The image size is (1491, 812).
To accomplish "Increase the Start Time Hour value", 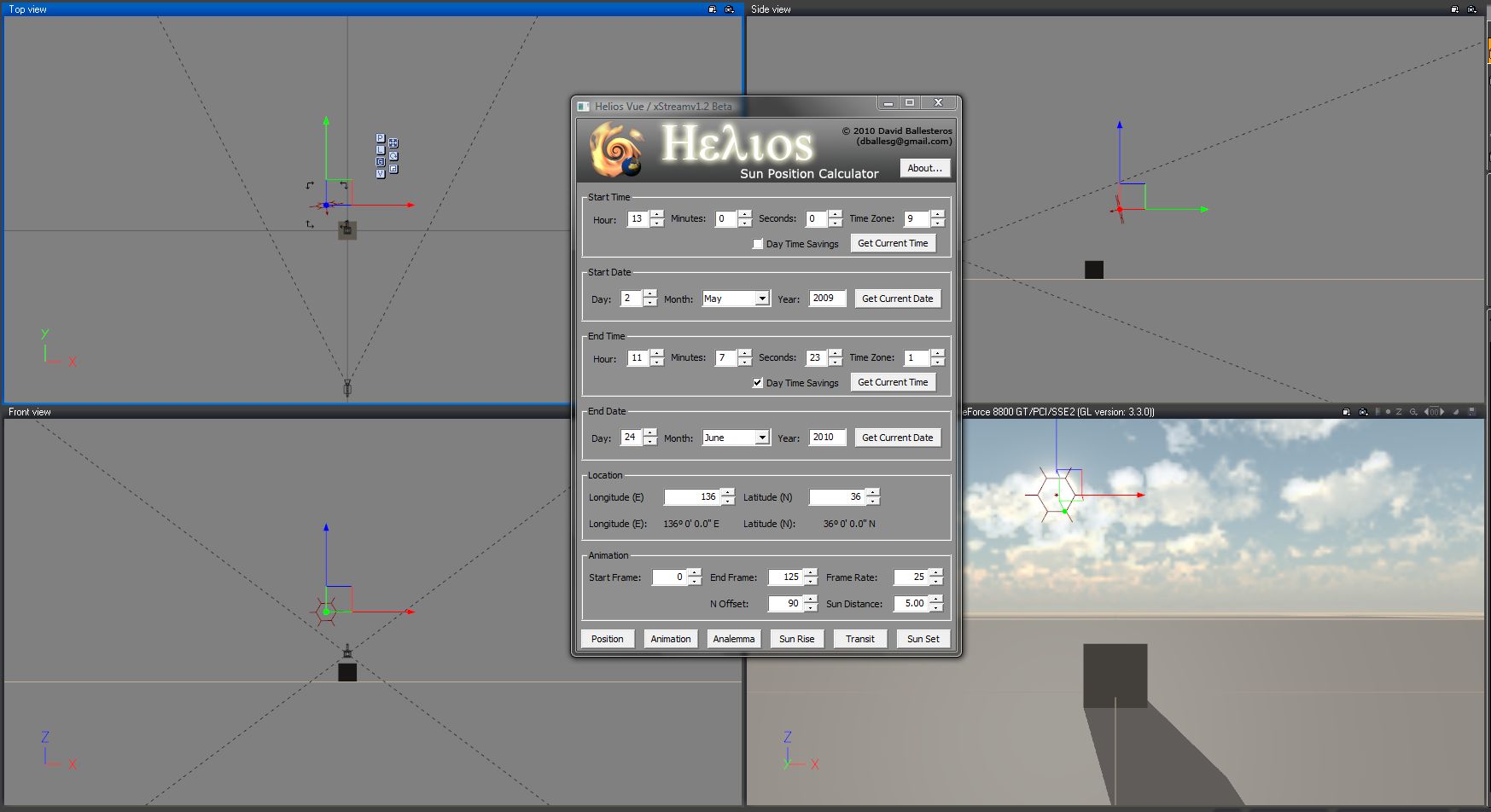I will [656, 214].
